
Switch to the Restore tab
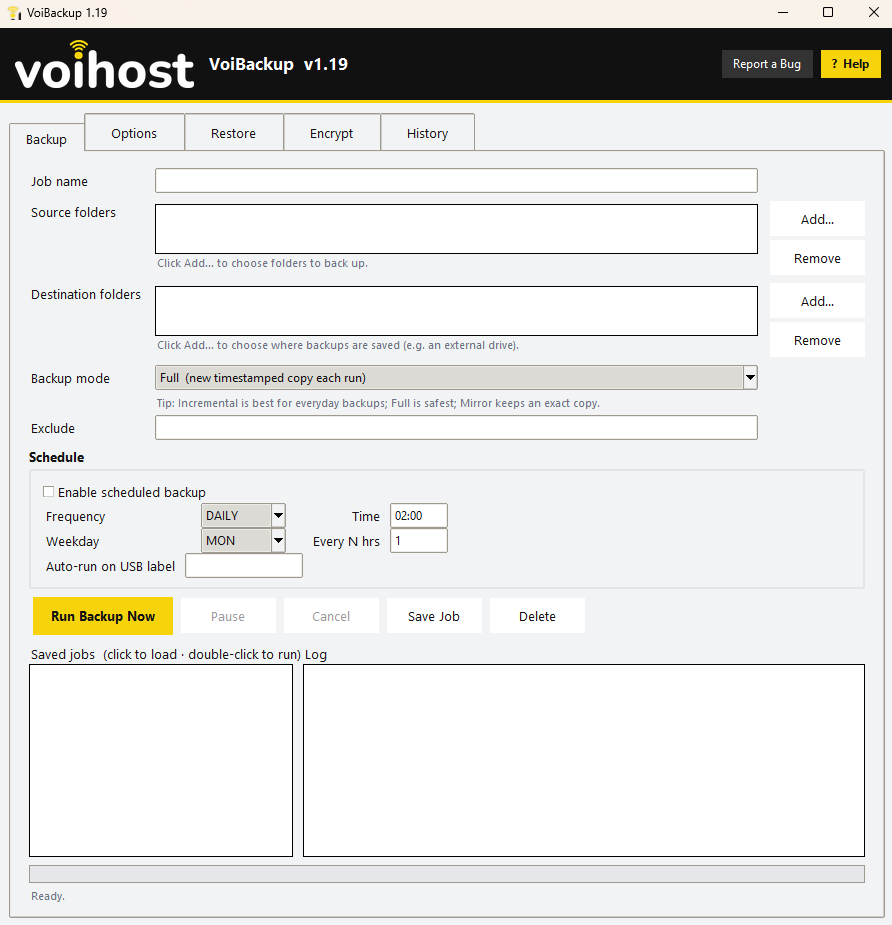tap(233, 133)
